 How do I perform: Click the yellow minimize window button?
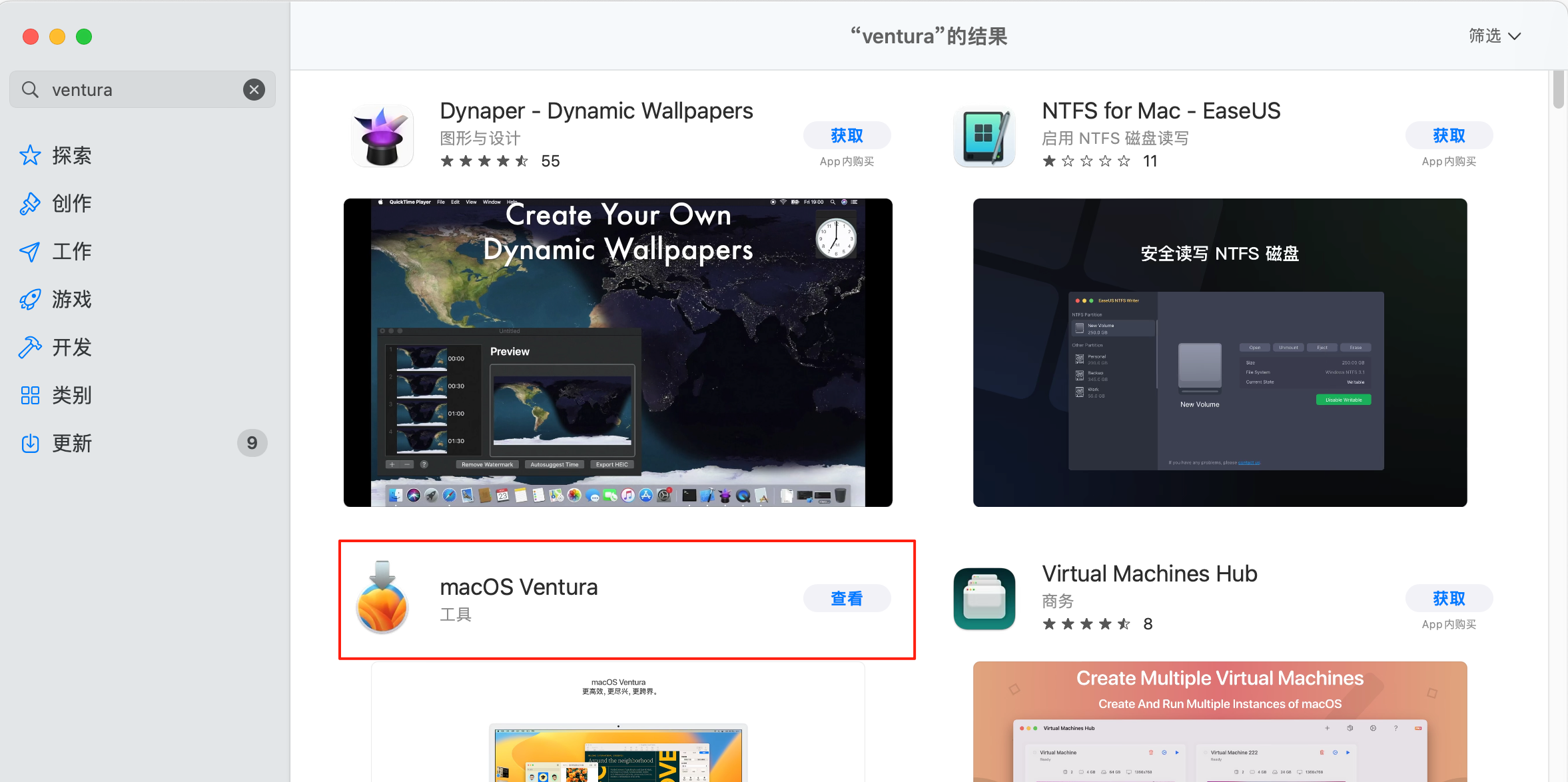coord(57,37)
